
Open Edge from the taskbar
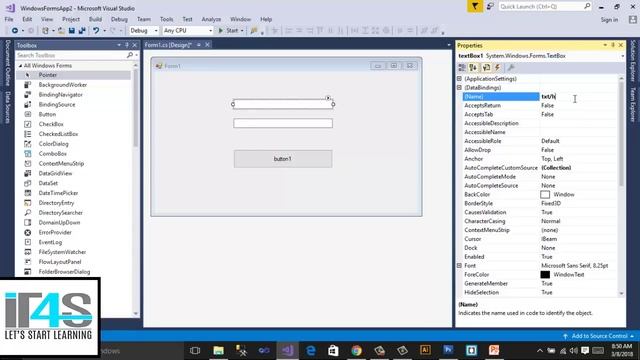[311, 350]
